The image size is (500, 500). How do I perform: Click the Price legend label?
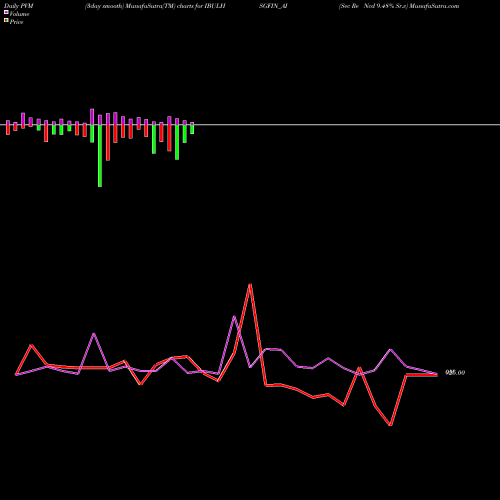16,22
